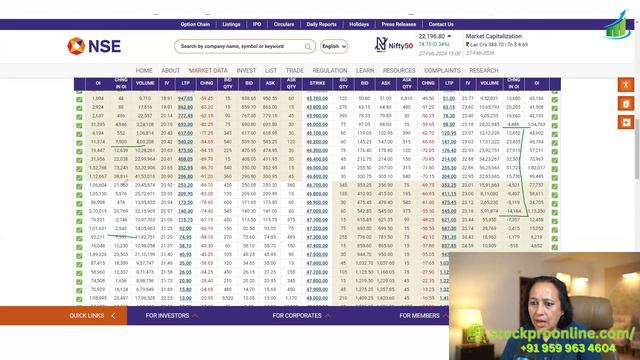The height and width of the screenshot is (360, 640).
Task: Click the Market Capitalization label
Action: pos(493,36)
